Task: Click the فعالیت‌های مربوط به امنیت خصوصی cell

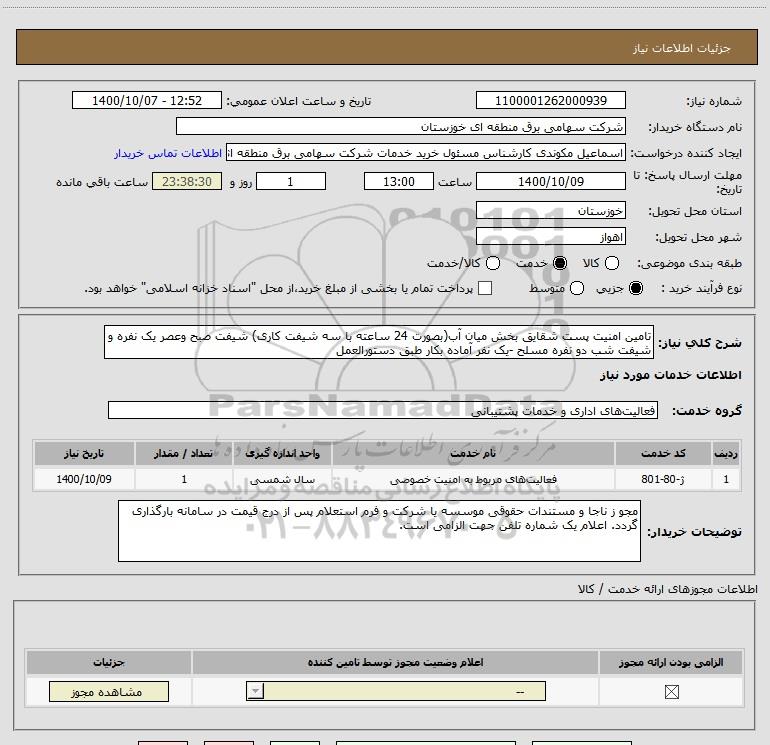Action: pyautogui.click(x=473, y=479)
